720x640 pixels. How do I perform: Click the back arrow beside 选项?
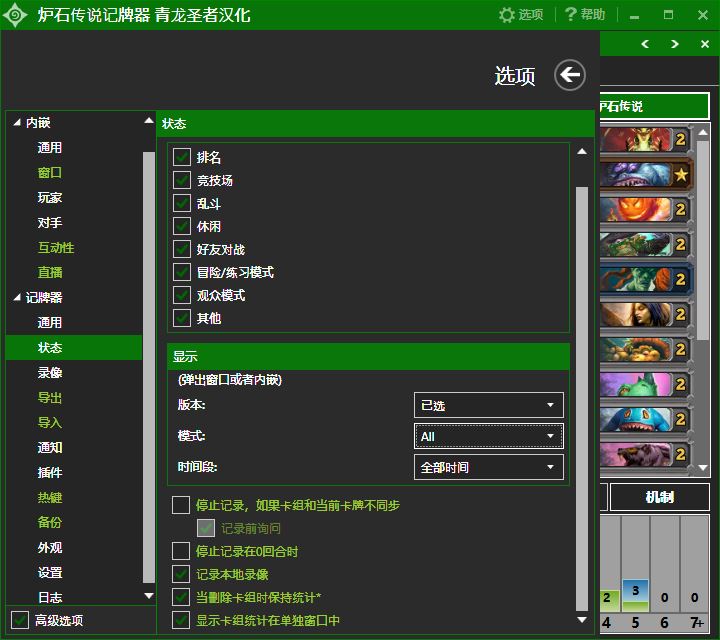570,75
